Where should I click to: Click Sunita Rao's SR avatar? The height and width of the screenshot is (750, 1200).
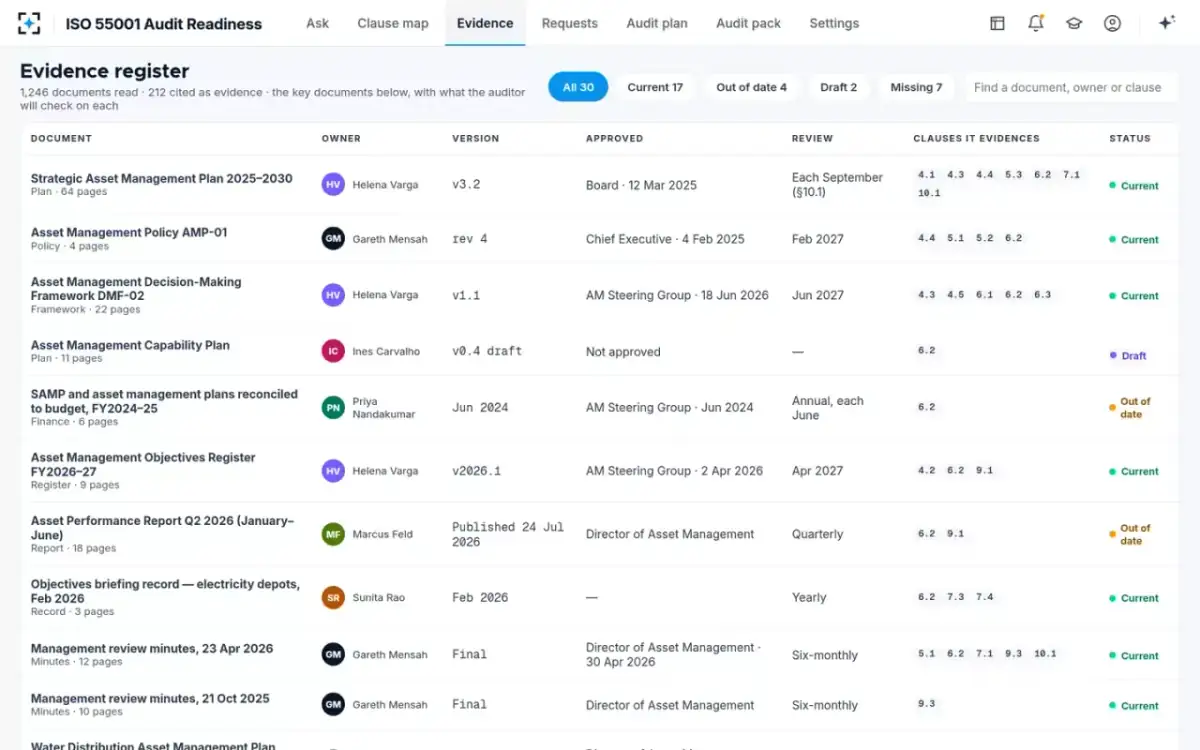pos(333,597)
